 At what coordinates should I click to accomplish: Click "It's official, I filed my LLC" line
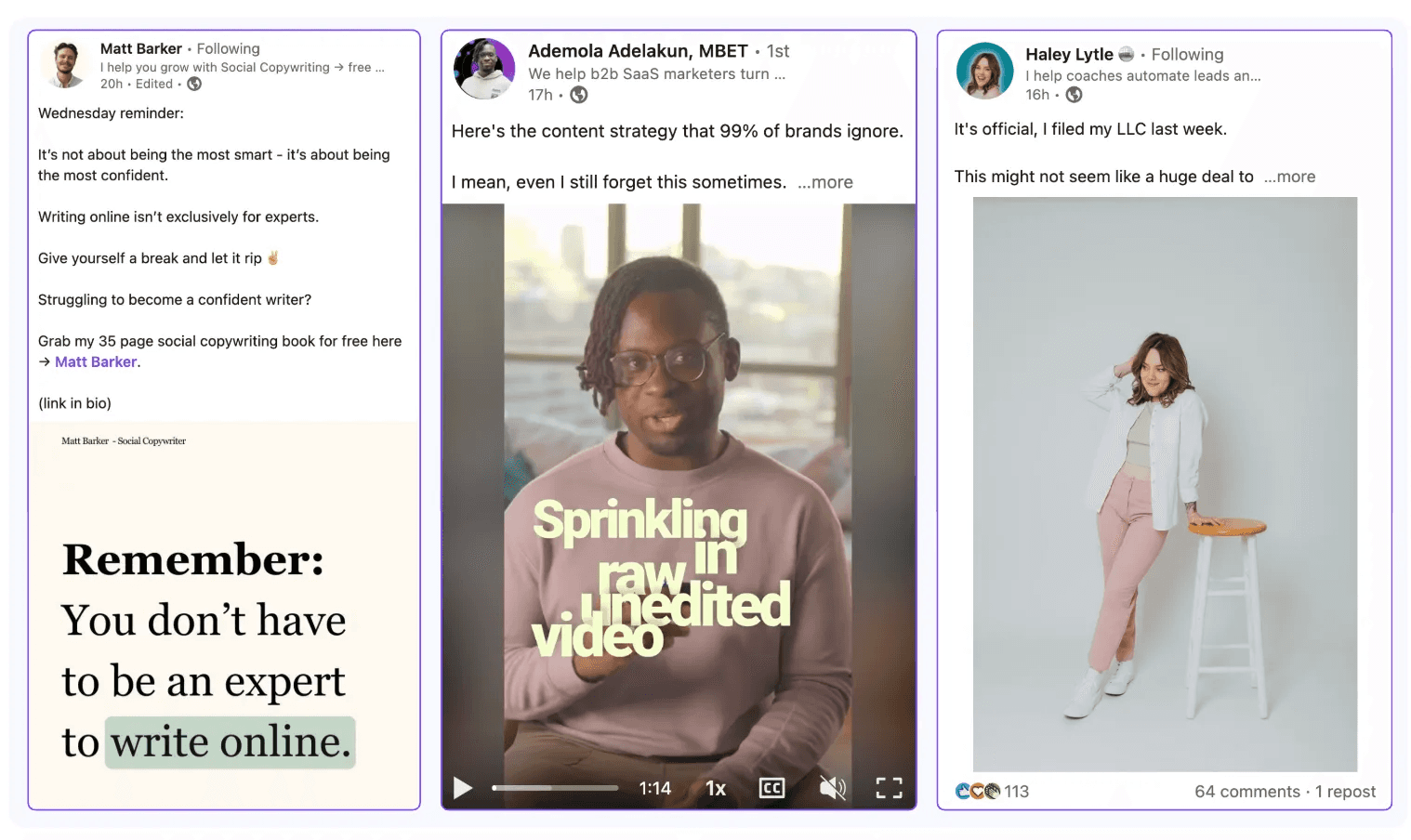click(x=1090, y=129)
